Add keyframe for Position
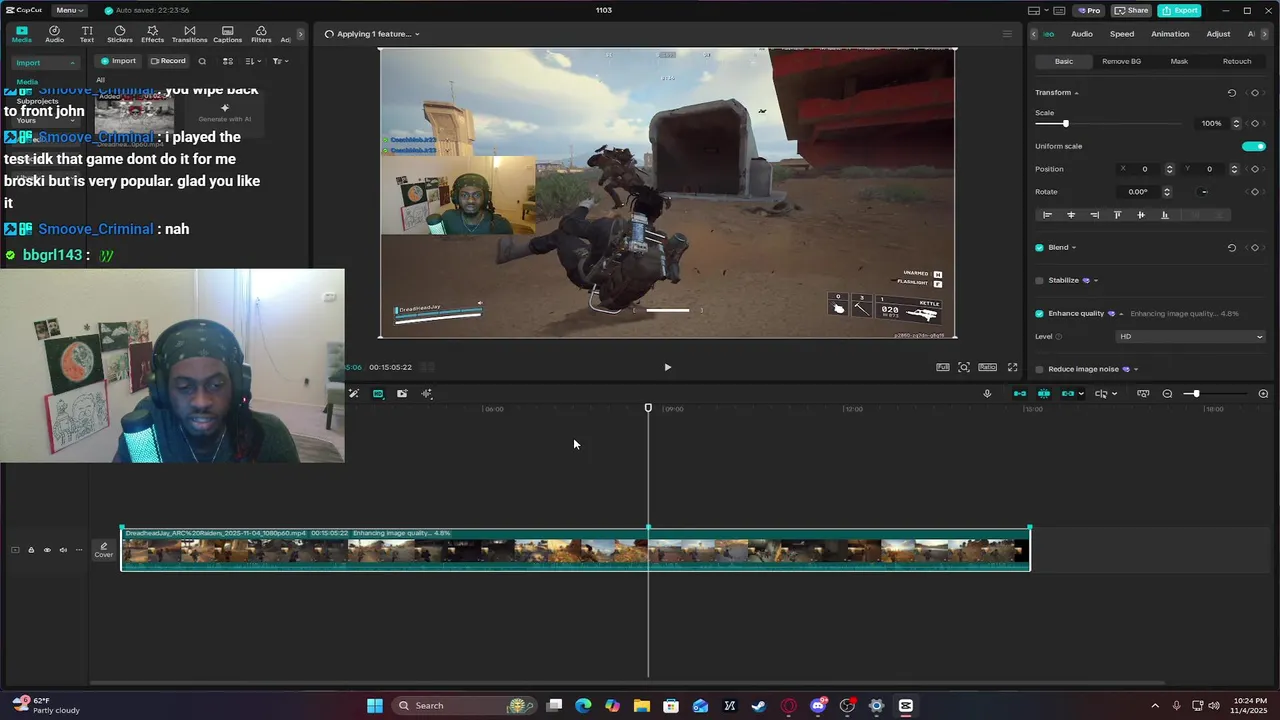Screen dimensions: 1280x720 pyautogui.click(x=1255, y=169)
